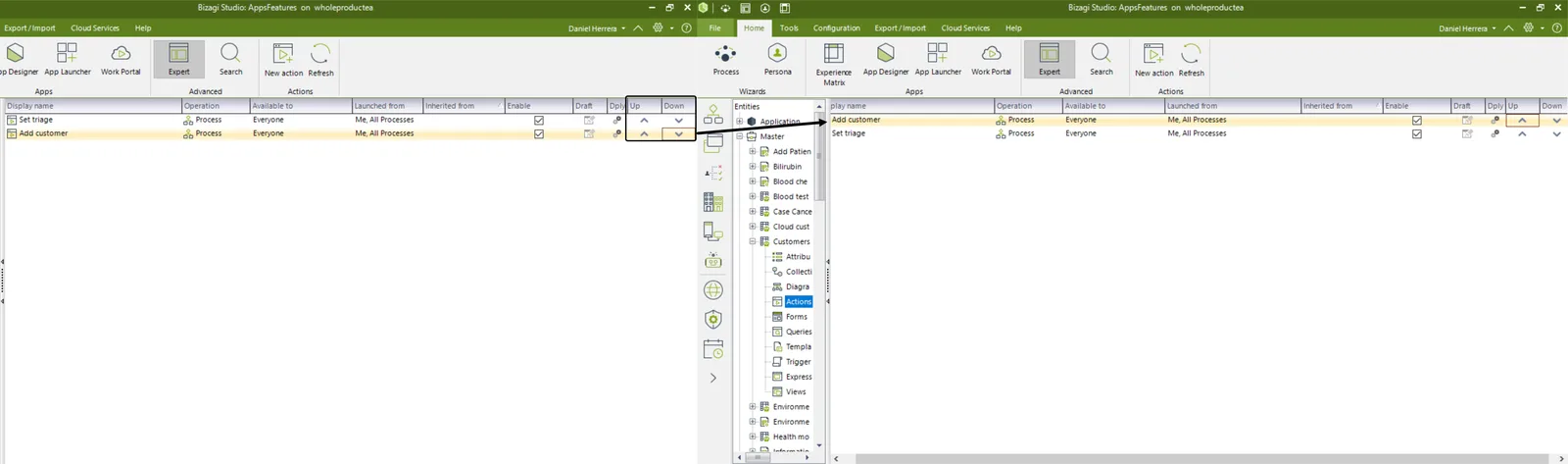Open the organization module in sidebar

tap(713, 203)
